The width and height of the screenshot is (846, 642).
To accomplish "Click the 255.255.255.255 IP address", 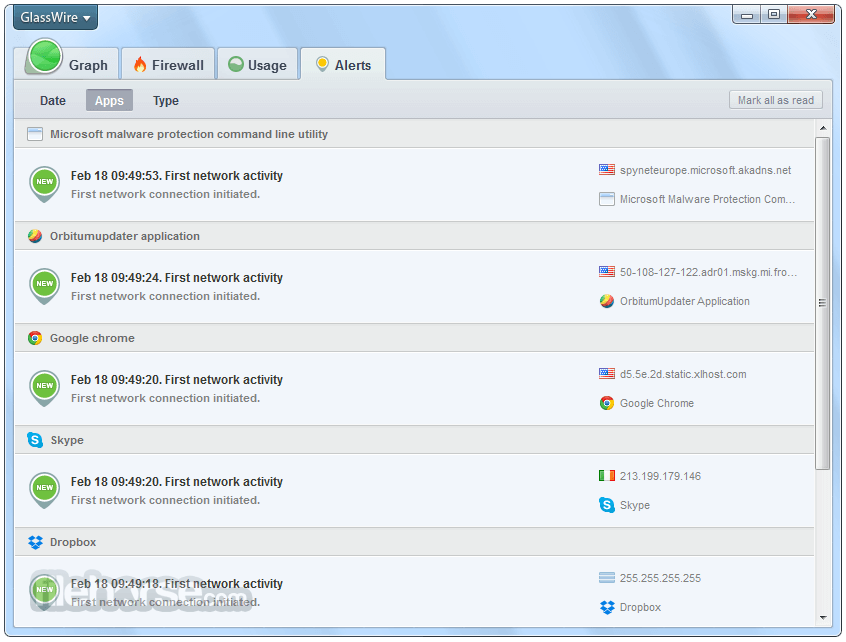I will coord(660,578).
